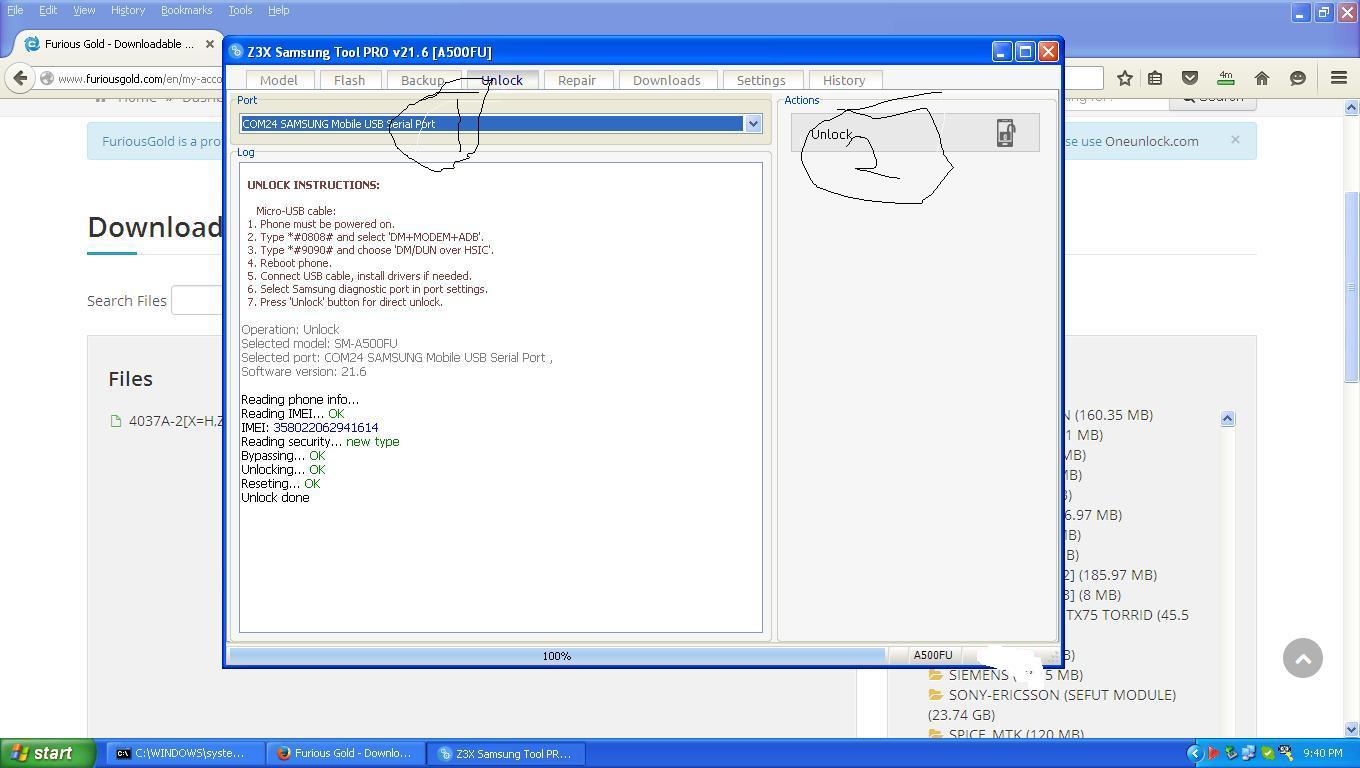This screenshot has height=768, width=1360.
Task: Switch to C:\WINDOWS\system taskbar item
Action: pos(185,753)
